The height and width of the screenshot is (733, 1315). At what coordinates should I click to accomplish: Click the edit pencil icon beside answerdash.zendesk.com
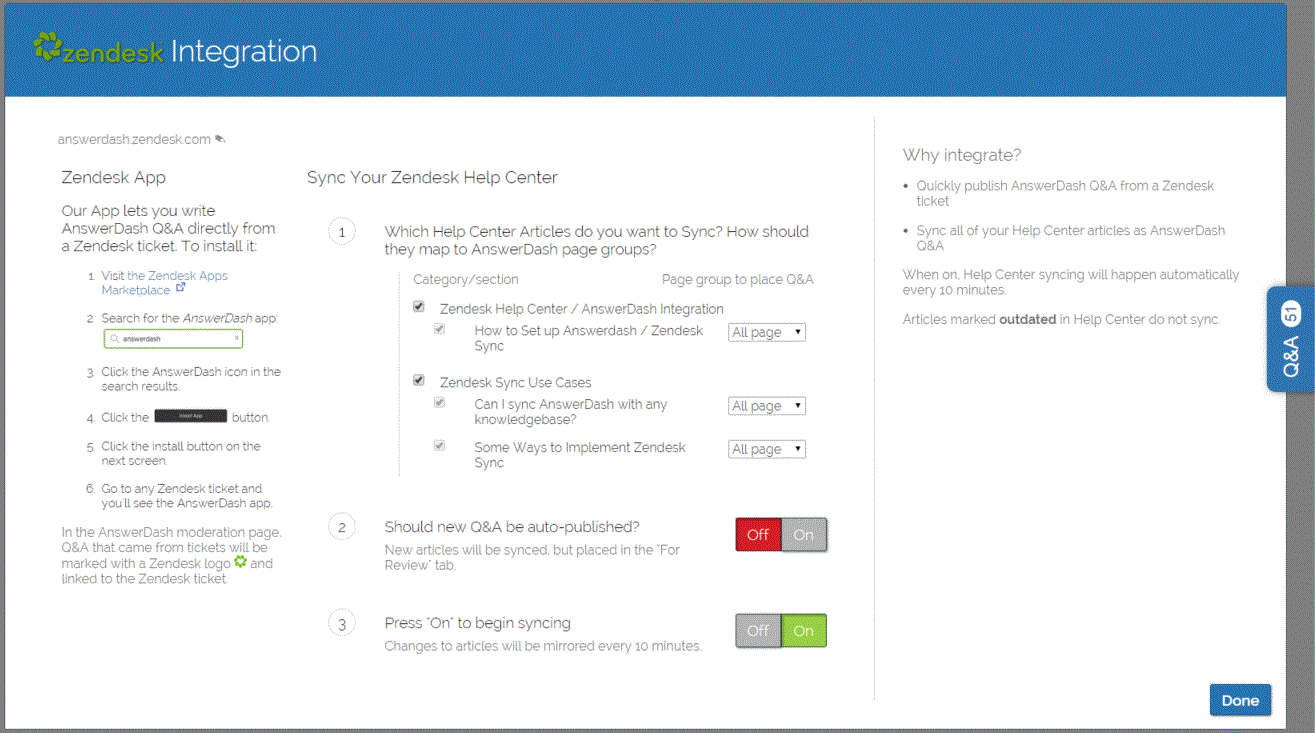click(220, 139)
